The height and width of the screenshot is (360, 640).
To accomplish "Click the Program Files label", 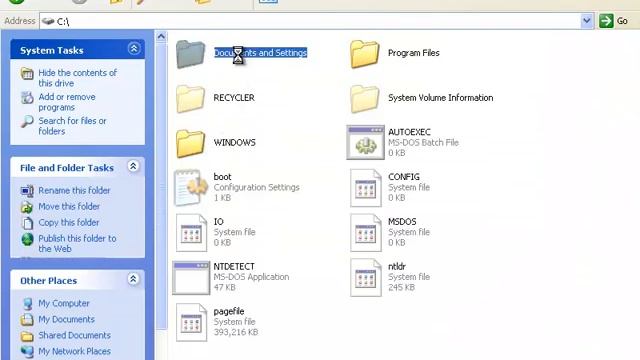I will pos(413,53).
